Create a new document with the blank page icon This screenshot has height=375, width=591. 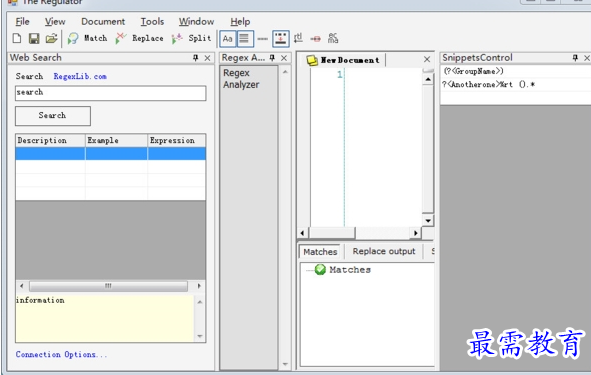click(17, 38)
